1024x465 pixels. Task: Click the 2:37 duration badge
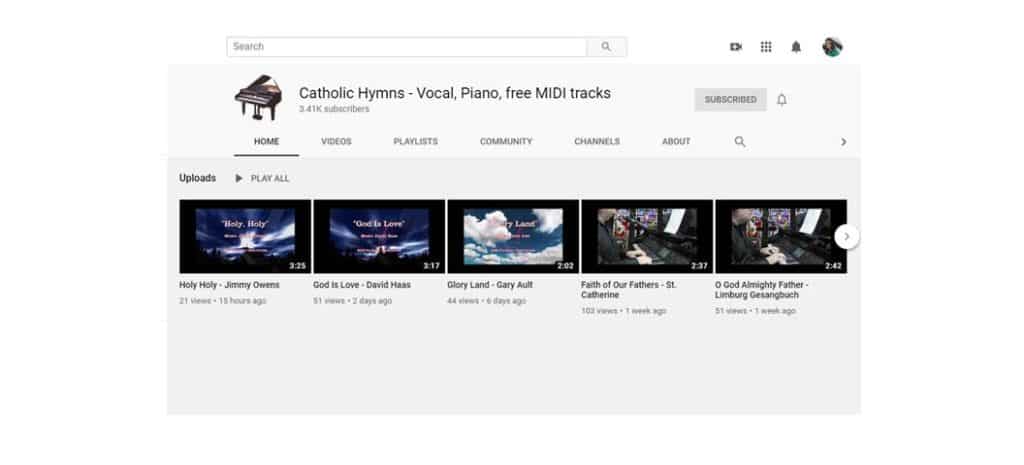tap(699, 266)
